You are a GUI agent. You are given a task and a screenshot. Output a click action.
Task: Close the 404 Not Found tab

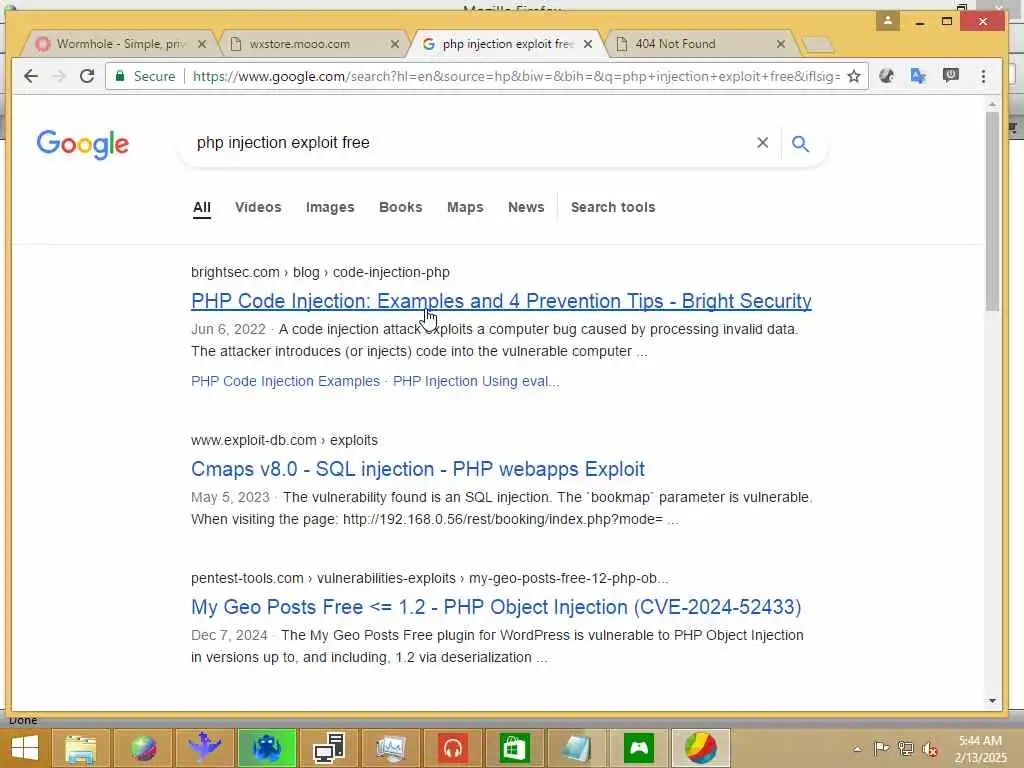[780, 44]
